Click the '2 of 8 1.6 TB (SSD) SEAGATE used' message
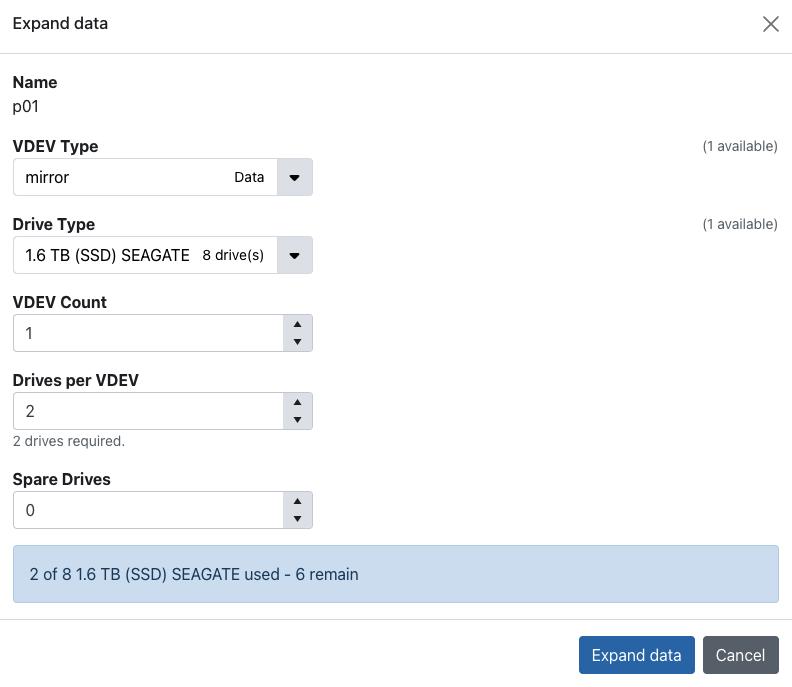This screenshot has height=687, width=792. pos(395,574)
